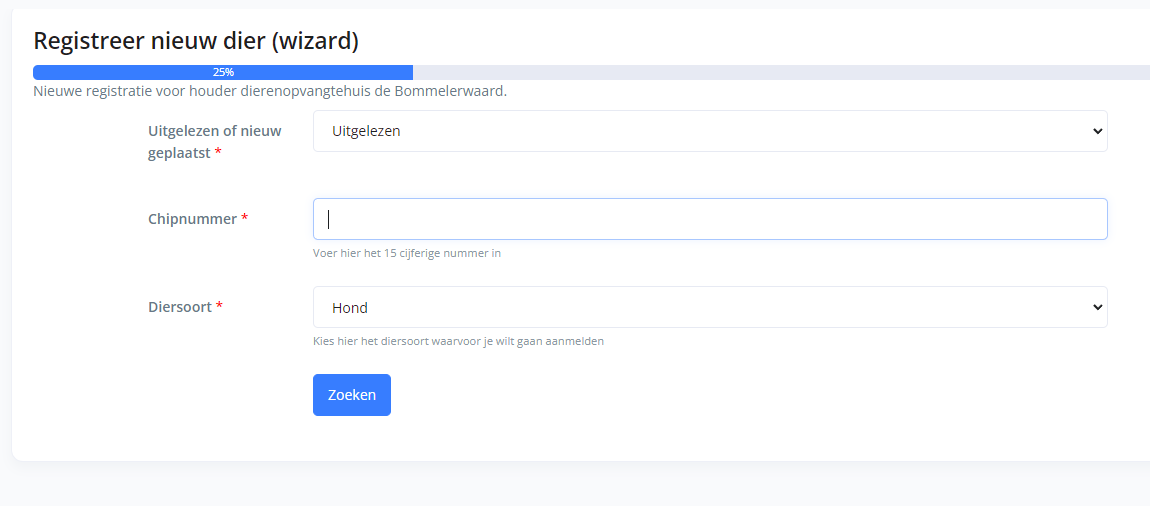Click the gray page background below the form card

point(575,485)
